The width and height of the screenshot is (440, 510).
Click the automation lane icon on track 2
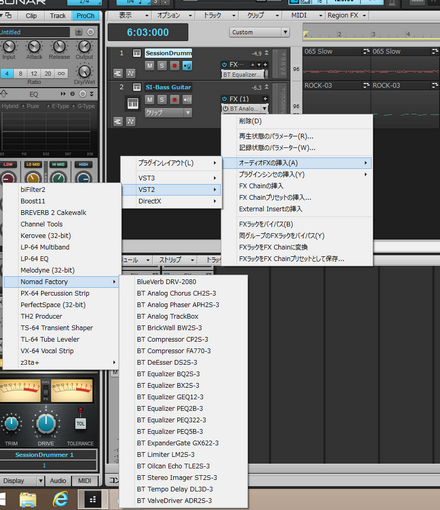[x=130, y=121]
